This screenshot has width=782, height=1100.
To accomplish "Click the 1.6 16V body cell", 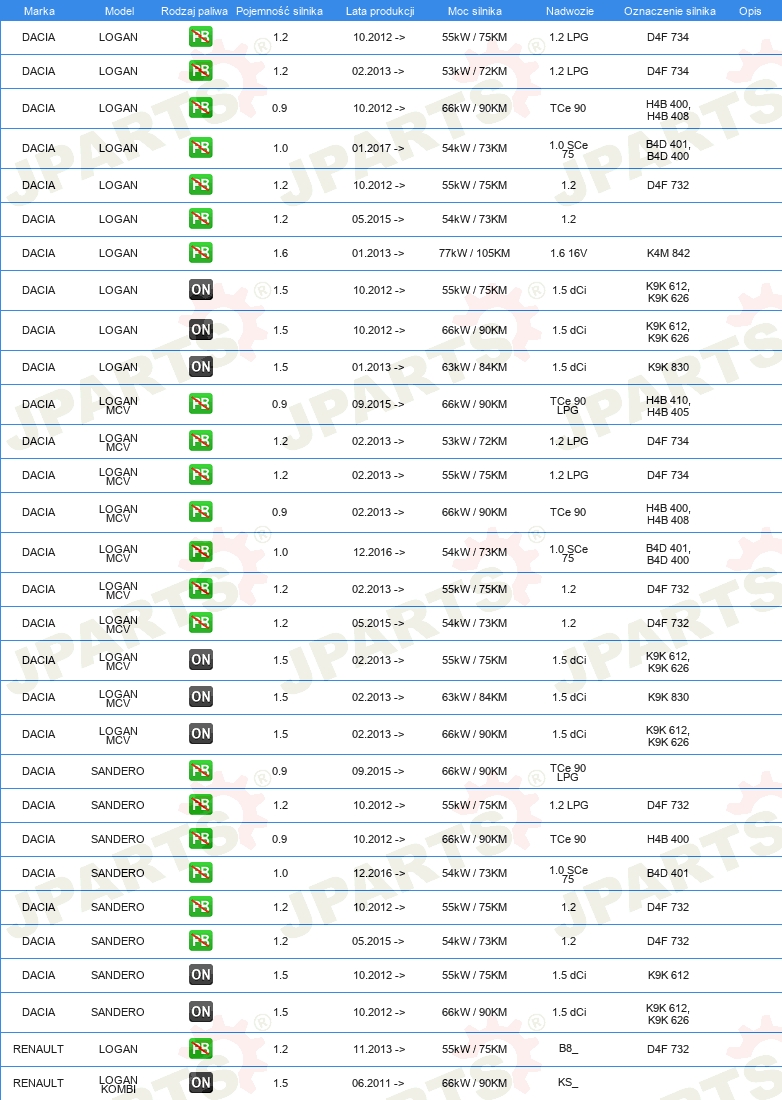I will tap(569, 253).
